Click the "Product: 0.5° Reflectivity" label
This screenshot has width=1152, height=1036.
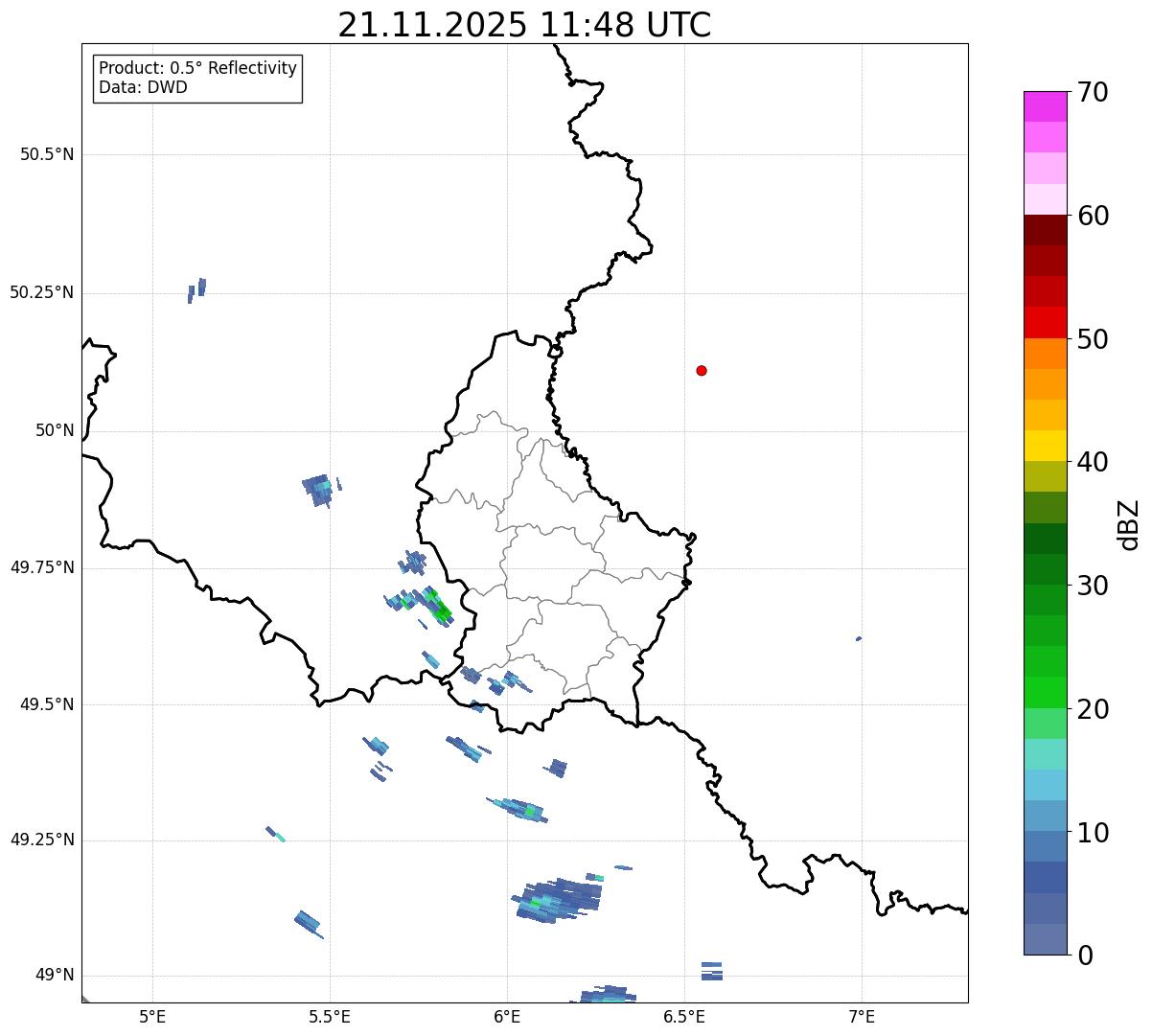click(197, 69)
